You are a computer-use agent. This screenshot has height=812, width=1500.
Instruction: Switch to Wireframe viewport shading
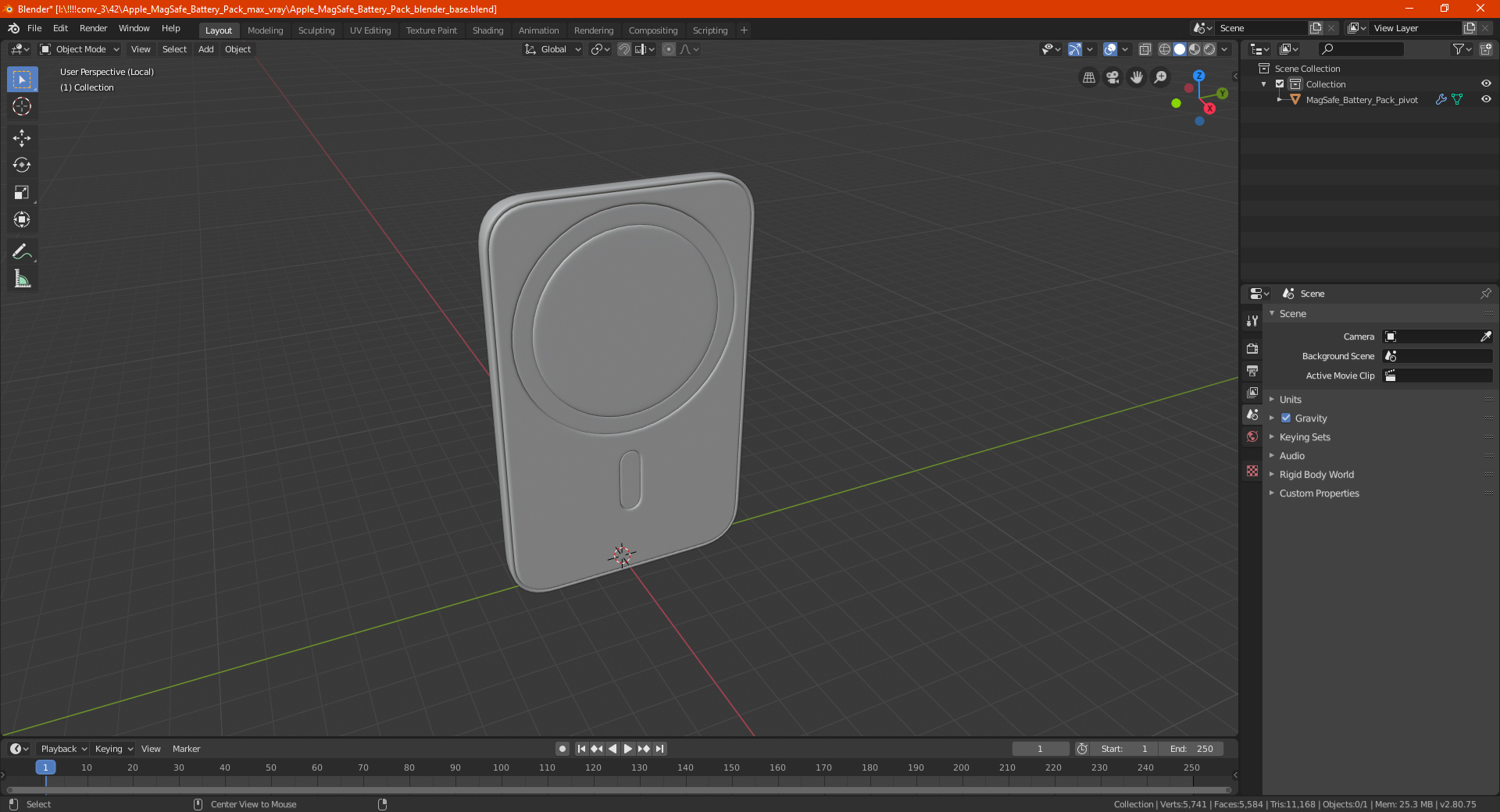pyautogui.click(x=1165, y=49)
